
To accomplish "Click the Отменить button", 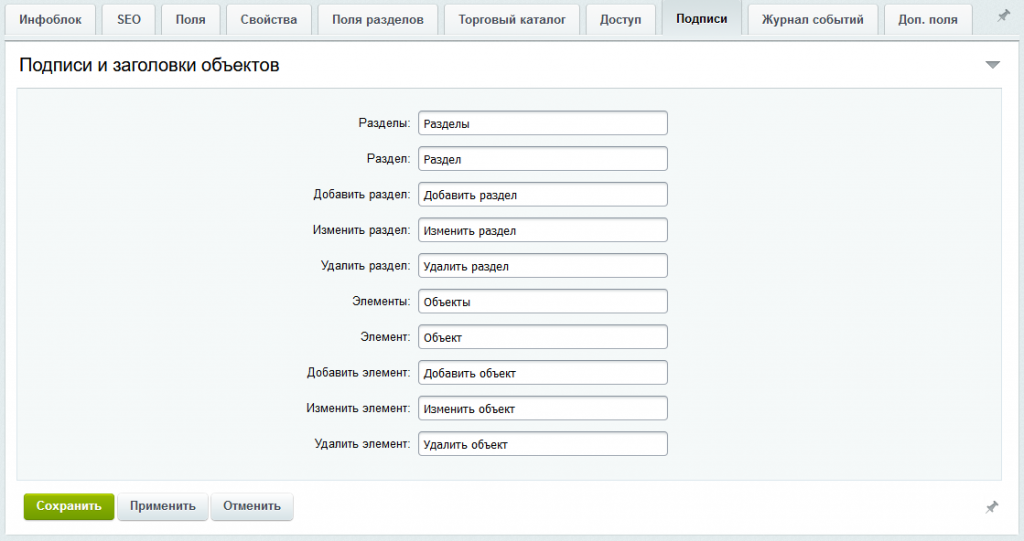I will point(252,506).
